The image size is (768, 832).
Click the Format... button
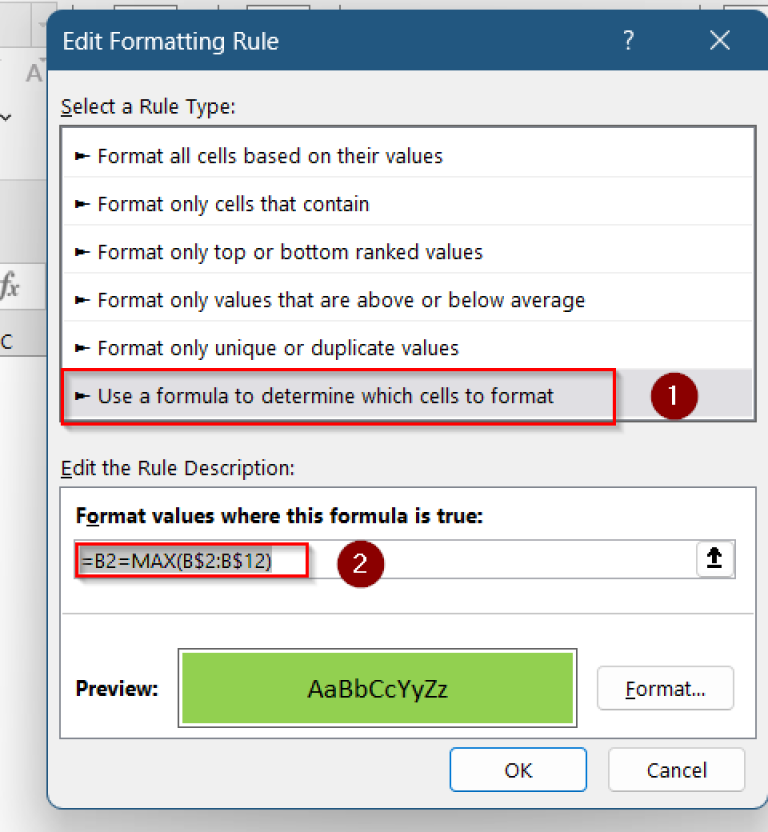point(665,688)
